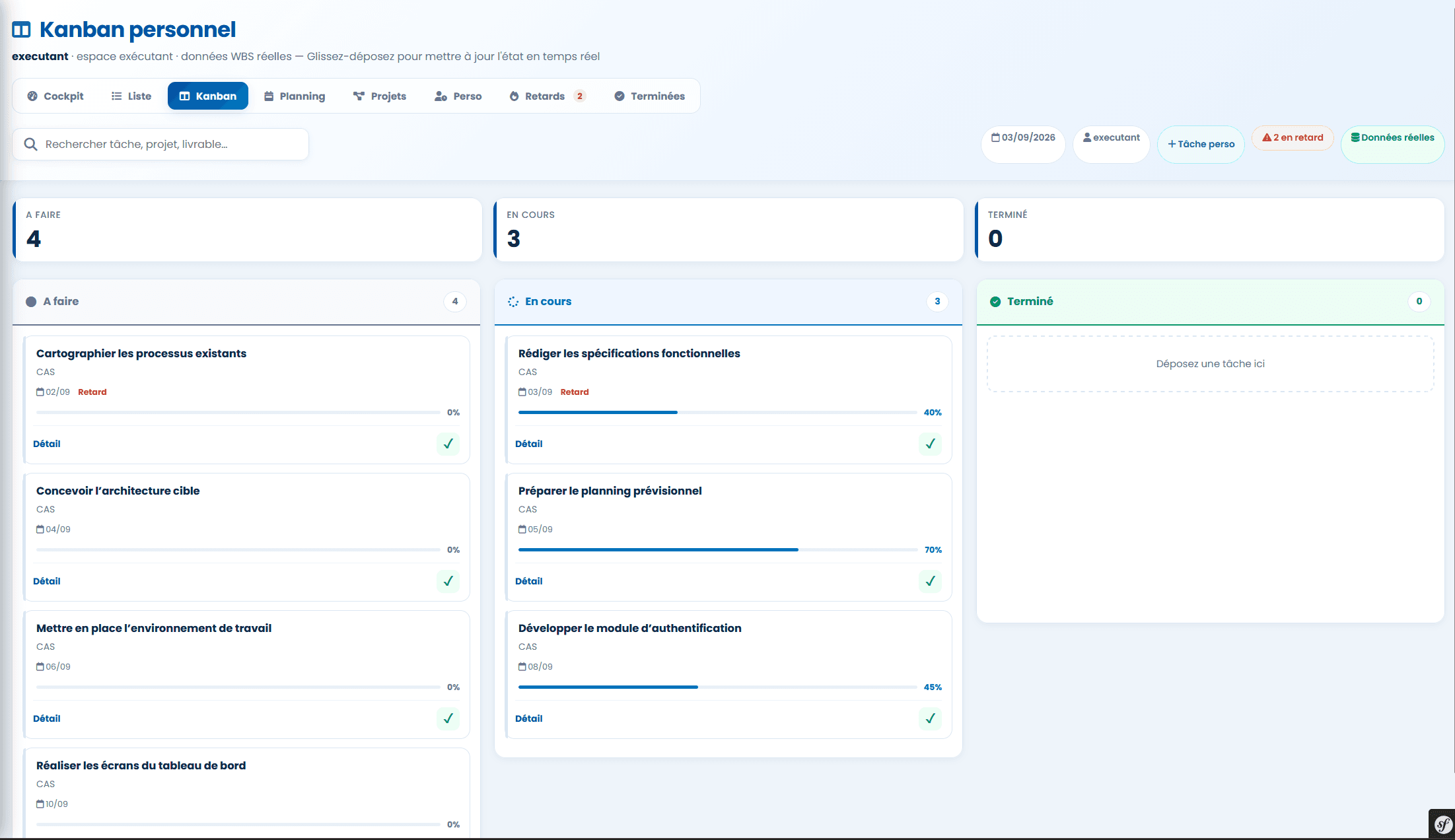Click the magnifier icon in the search field
This screenshot has height=840, width=1455.
coord(30,144)
